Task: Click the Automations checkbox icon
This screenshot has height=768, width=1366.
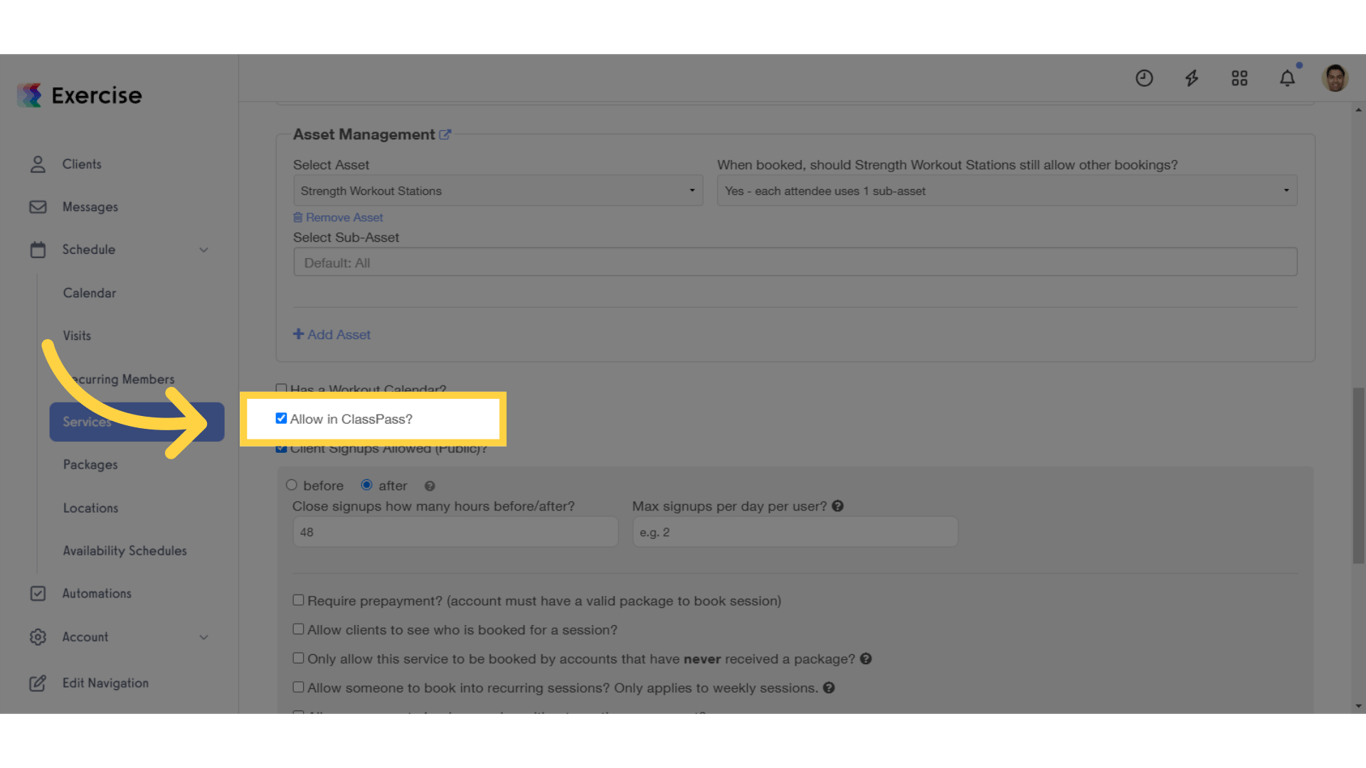Action: click(38, 594)
